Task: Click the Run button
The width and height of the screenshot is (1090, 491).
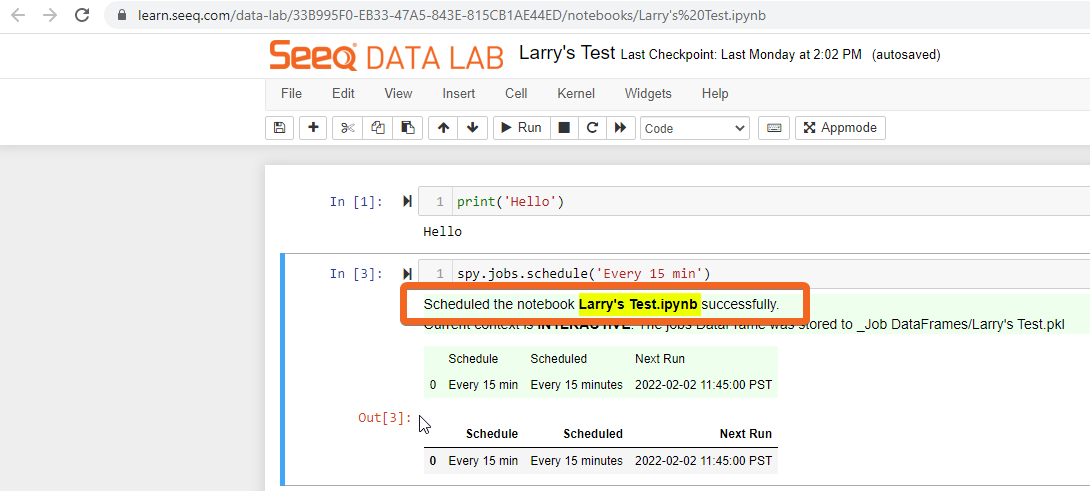Action: [x=521, y=128]
